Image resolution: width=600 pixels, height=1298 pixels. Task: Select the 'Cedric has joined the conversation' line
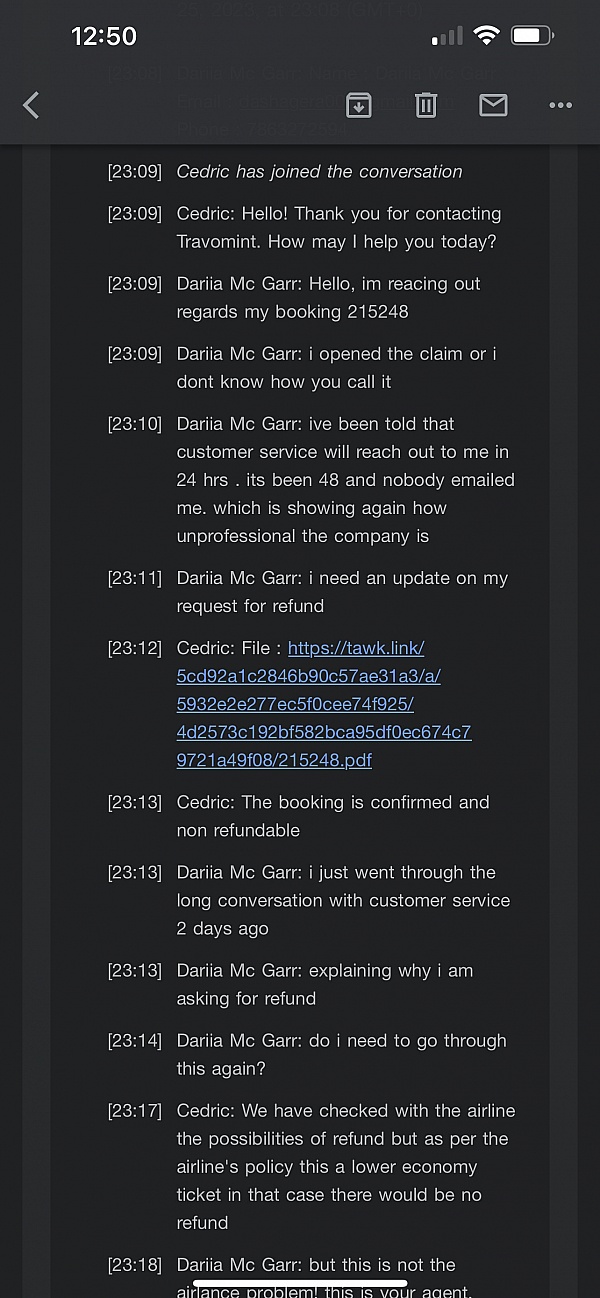coord(319,172)
